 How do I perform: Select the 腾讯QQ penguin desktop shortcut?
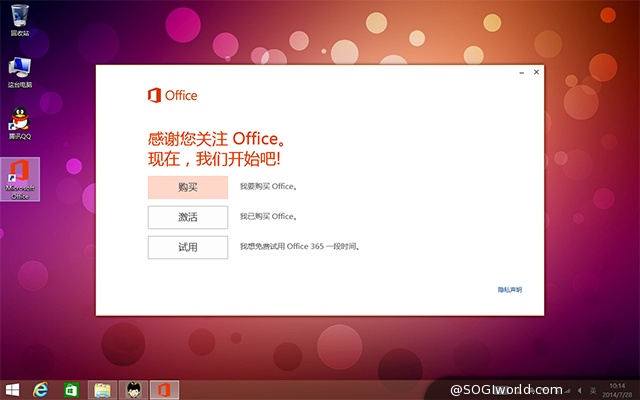tap(20, 124)
